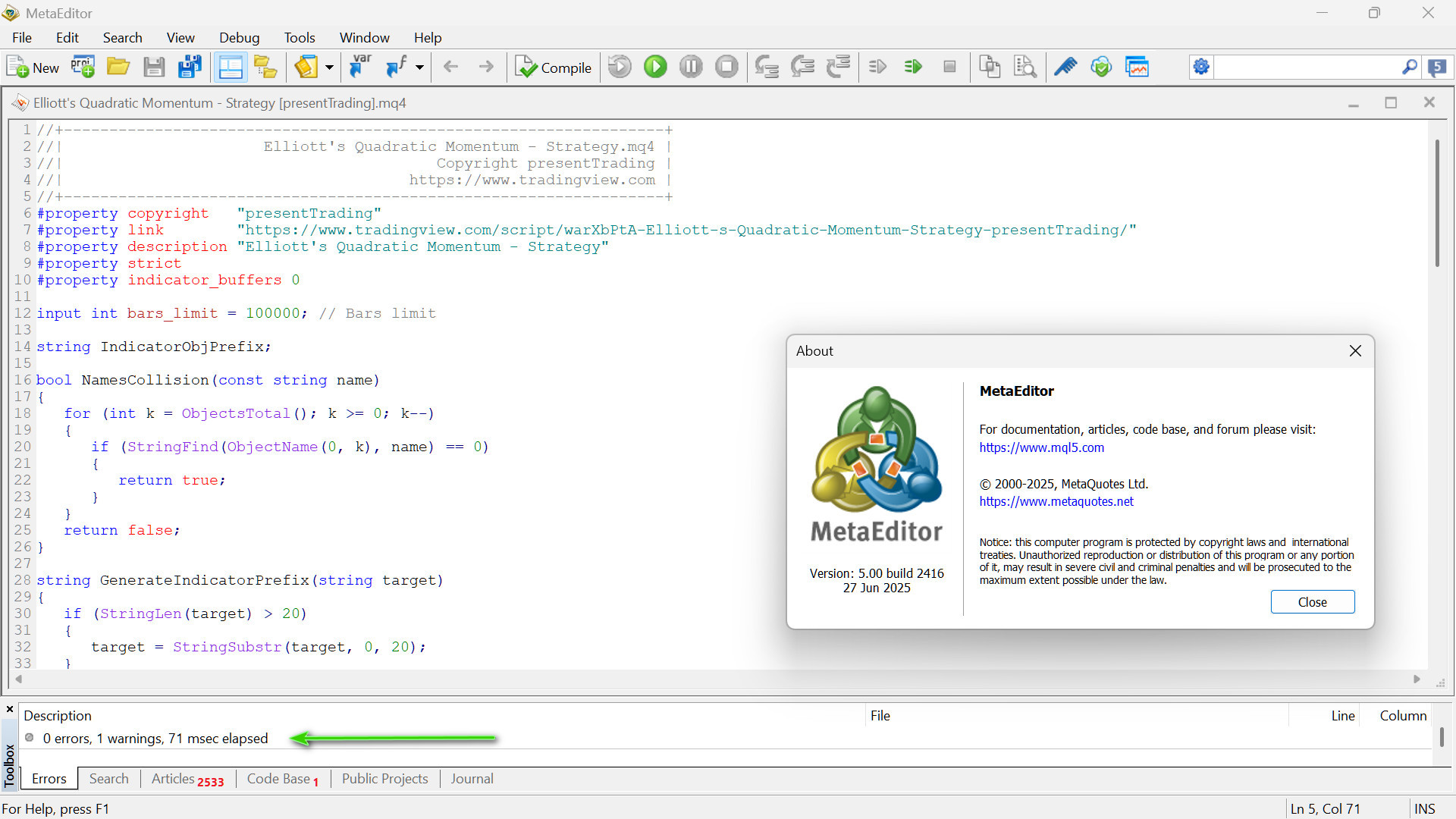The height and width of the screenshot is (819, 1456).
Task: Expand the bookmark toolbar dropdown arrow
Action: (329, 67)
